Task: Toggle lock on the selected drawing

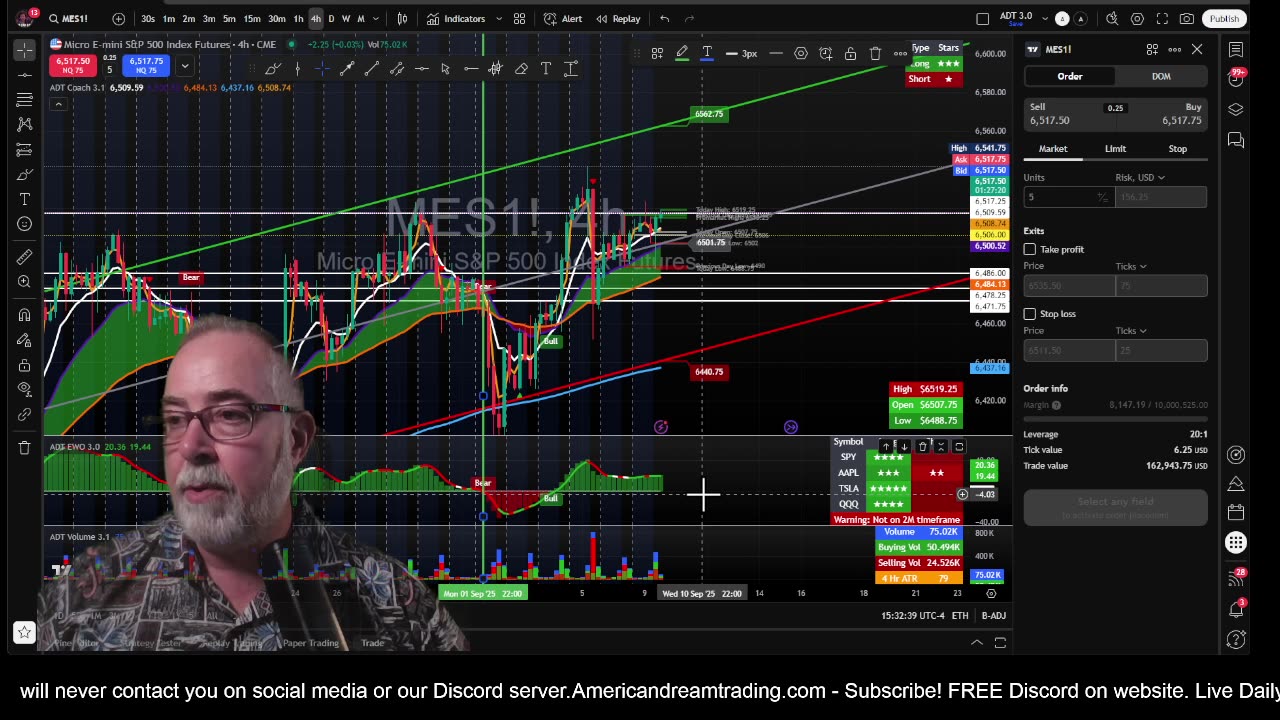Action: click(850, 53)
